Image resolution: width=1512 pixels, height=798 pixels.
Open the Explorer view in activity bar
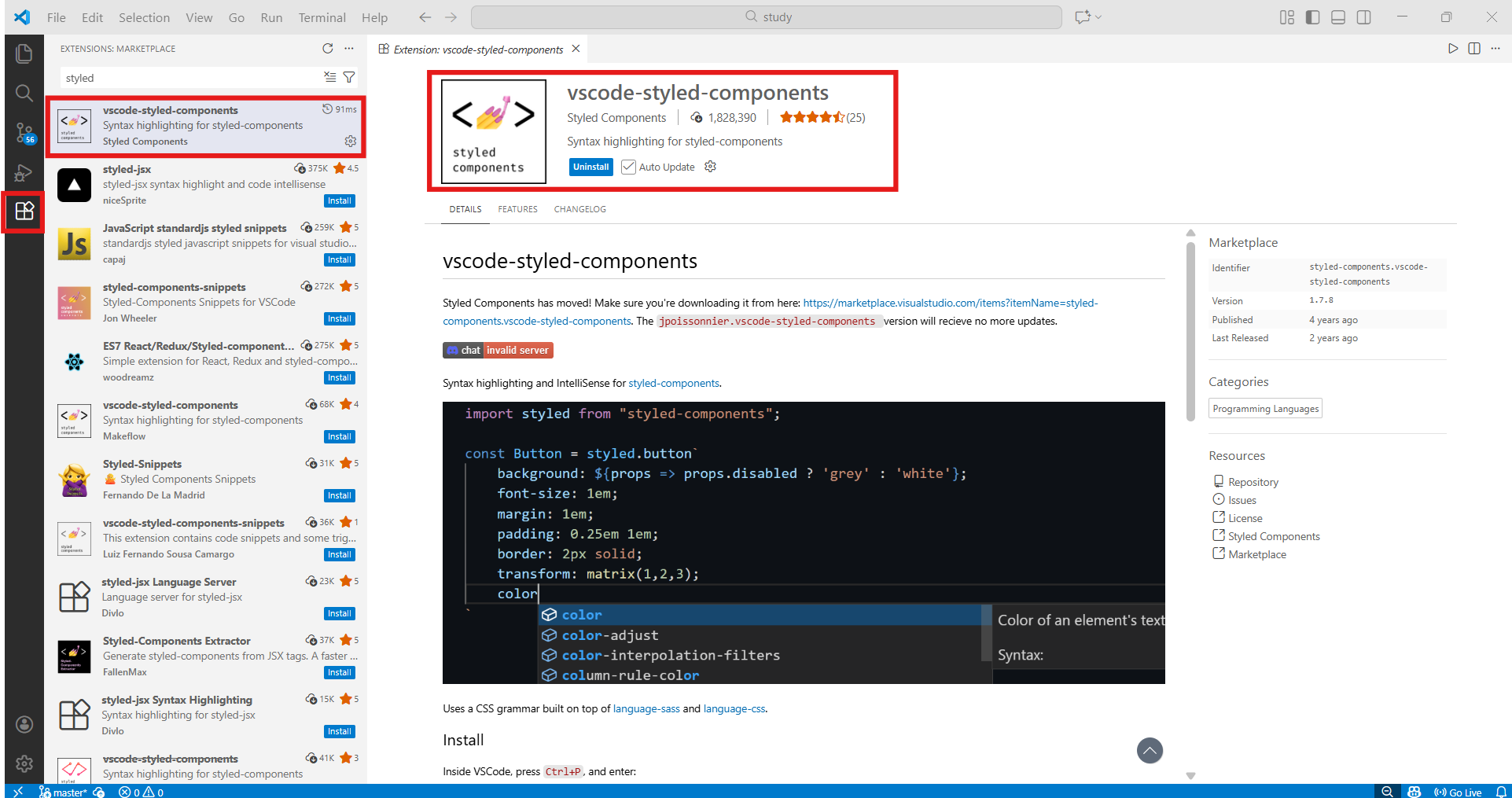click(x=24, y=53)
